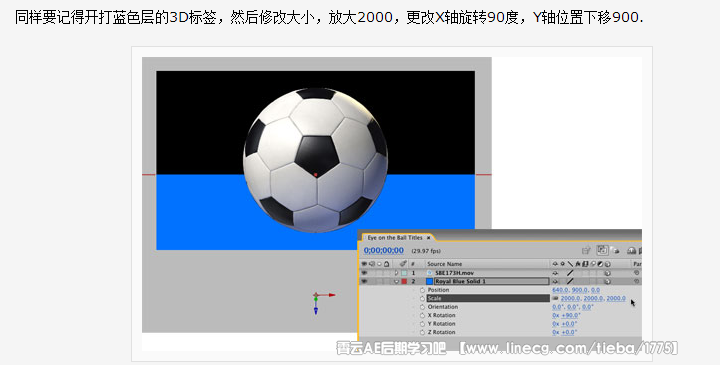Click the 0;00;00;00 current timecode
The height and width of the screenshot is (365, 720).
pos(383,251)
